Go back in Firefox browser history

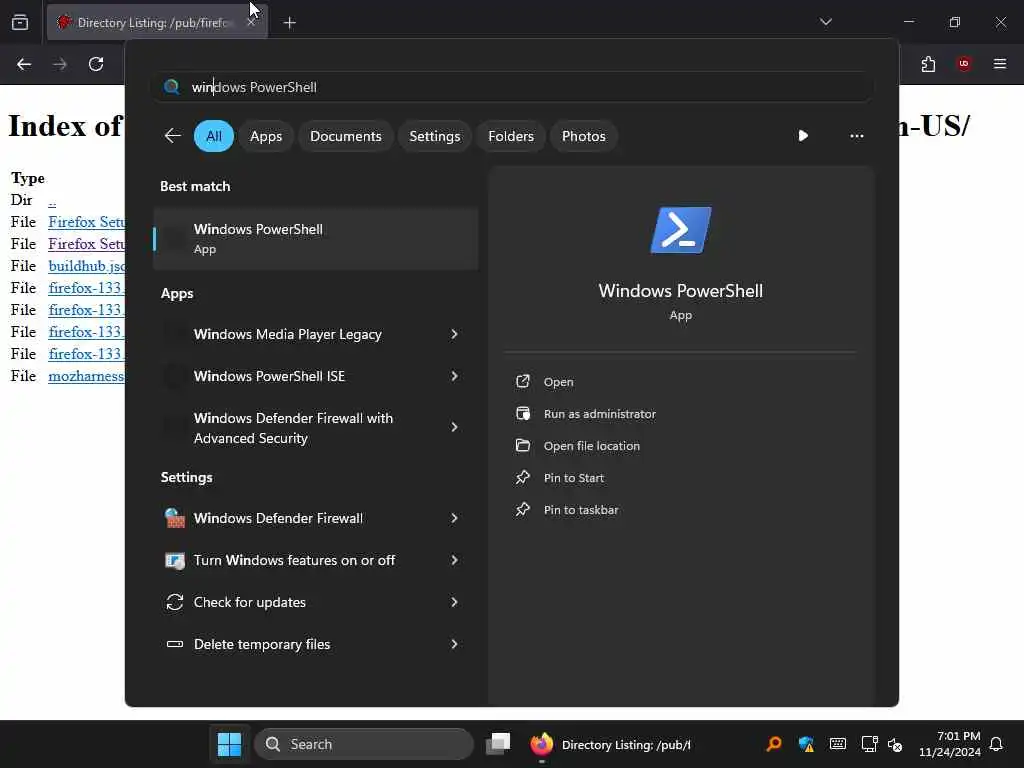[x=24, y=64]
